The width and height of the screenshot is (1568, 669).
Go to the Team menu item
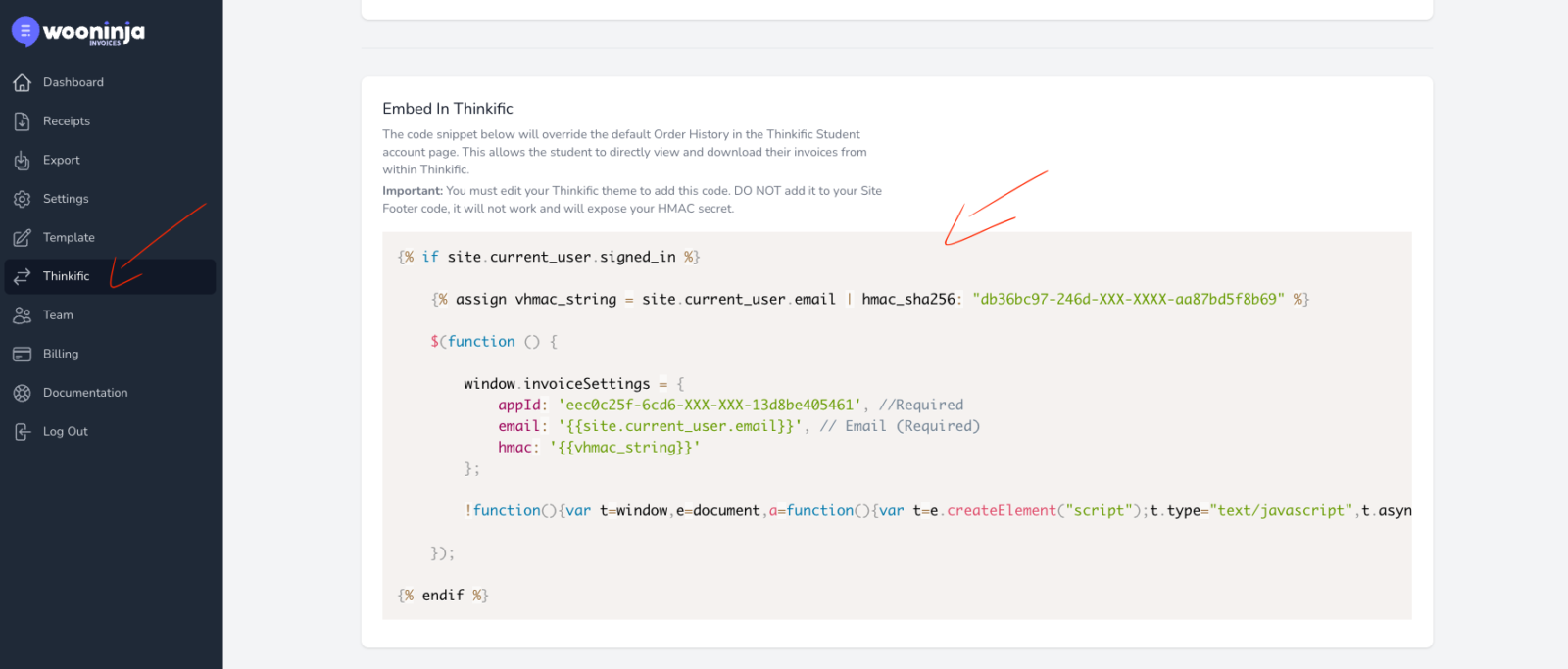point(58,315)
